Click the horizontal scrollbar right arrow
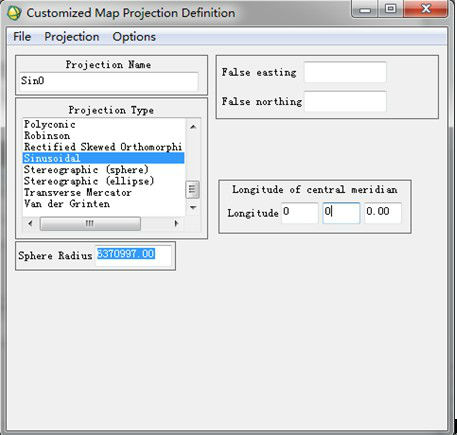 point(176,223)
